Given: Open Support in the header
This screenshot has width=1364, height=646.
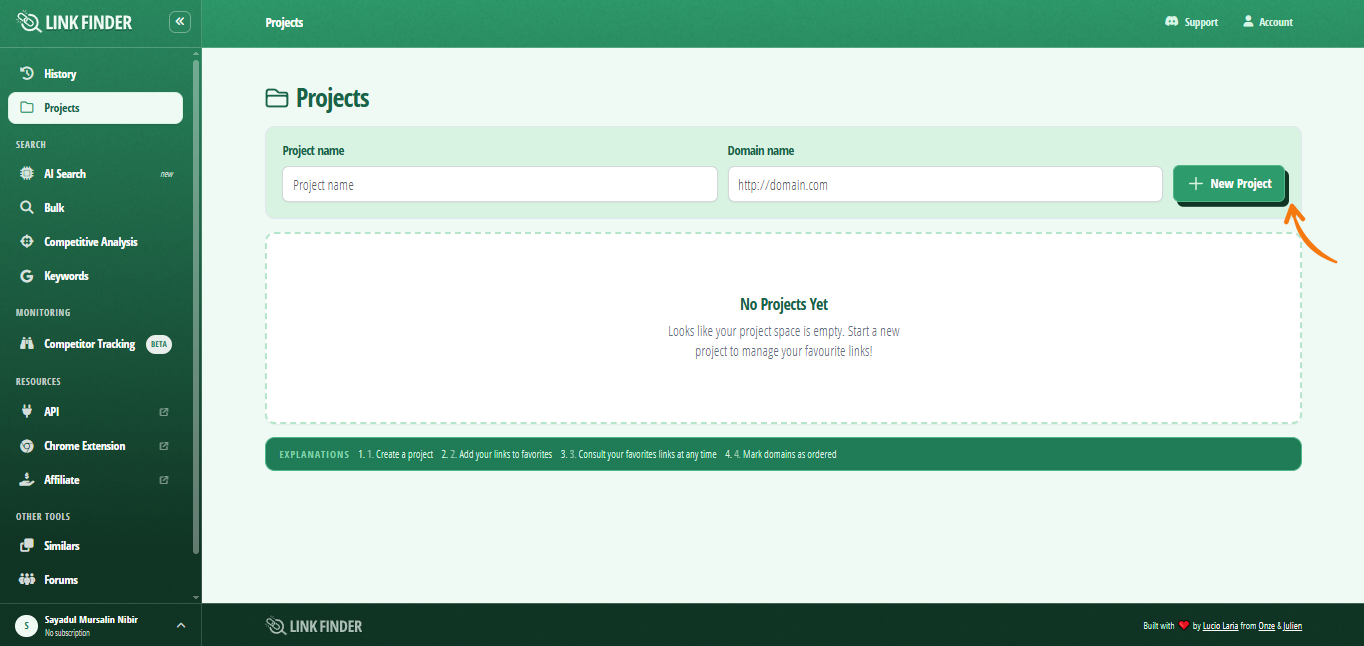Looking at the screenshot, I should pyautogui.click(x=1191, y=22).
